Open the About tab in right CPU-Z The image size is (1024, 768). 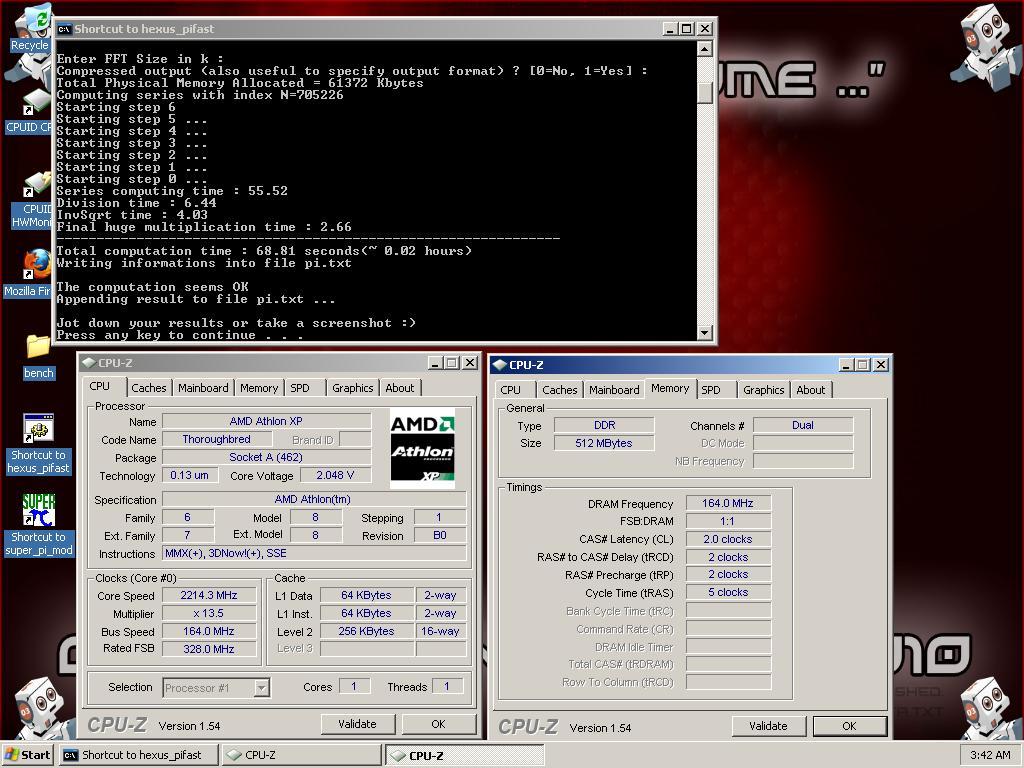810,390
